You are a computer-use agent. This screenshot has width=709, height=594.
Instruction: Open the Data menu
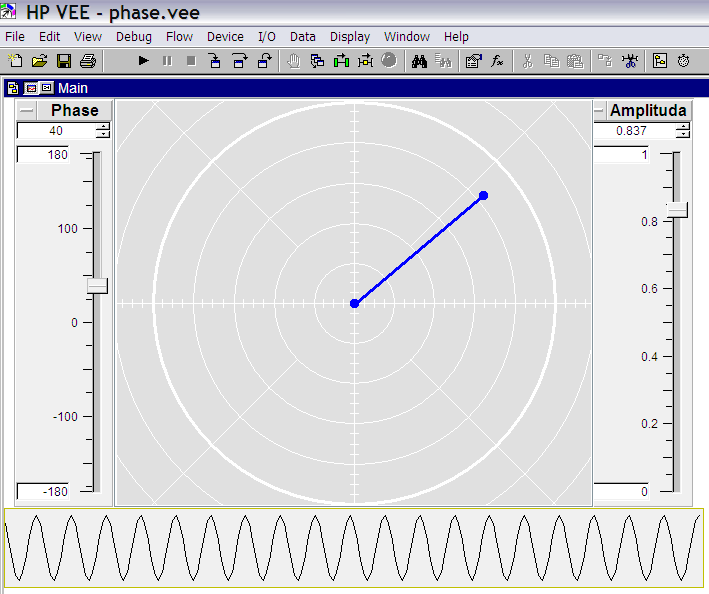pyautogui.click(x=303, y=37)
